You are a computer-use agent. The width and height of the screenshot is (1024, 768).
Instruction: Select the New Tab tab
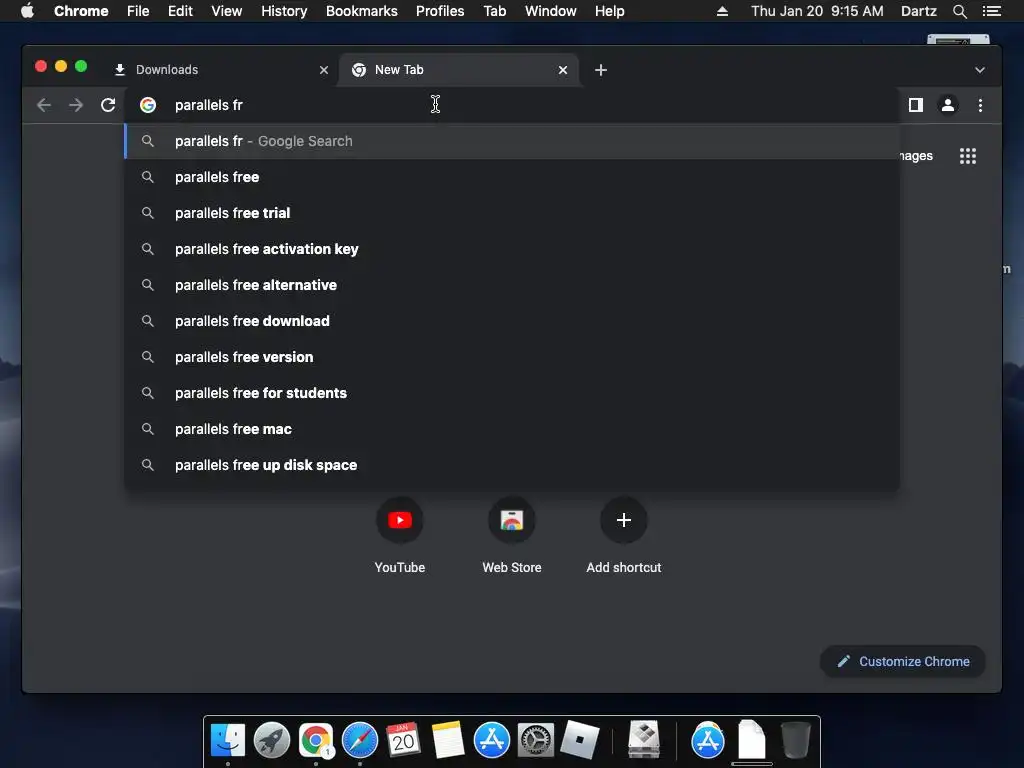[x=458, y=70]
